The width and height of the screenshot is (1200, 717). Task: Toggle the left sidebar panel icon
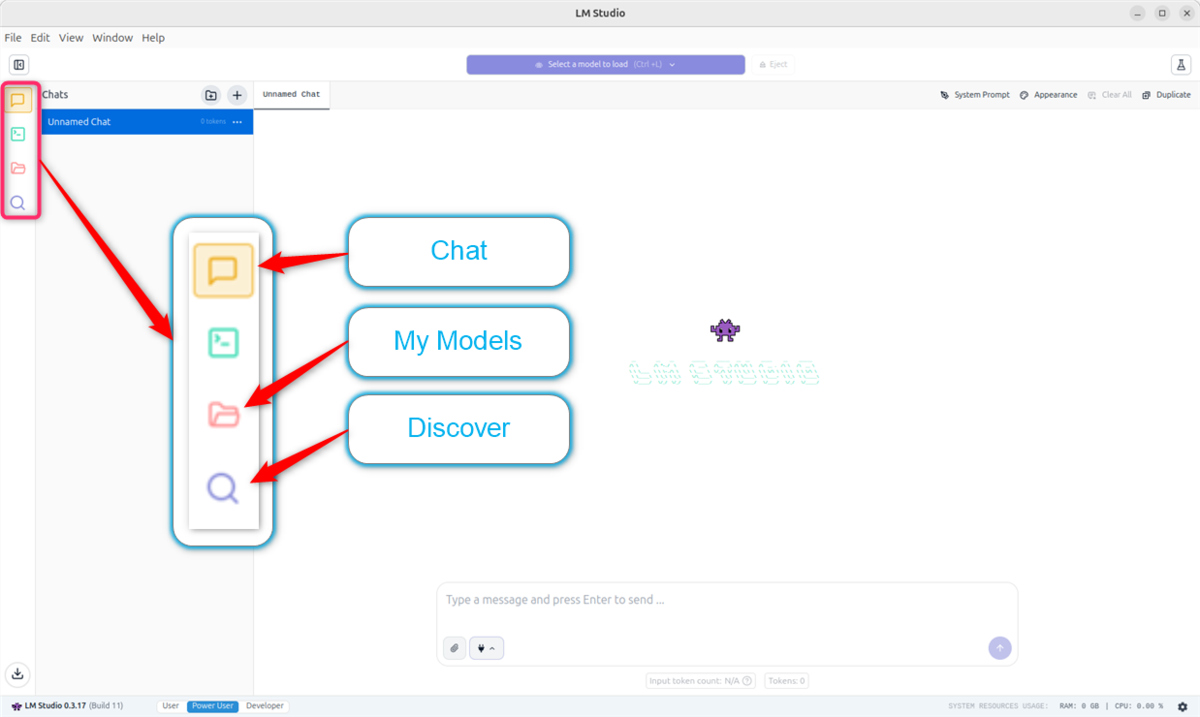(x=18, y=65)
